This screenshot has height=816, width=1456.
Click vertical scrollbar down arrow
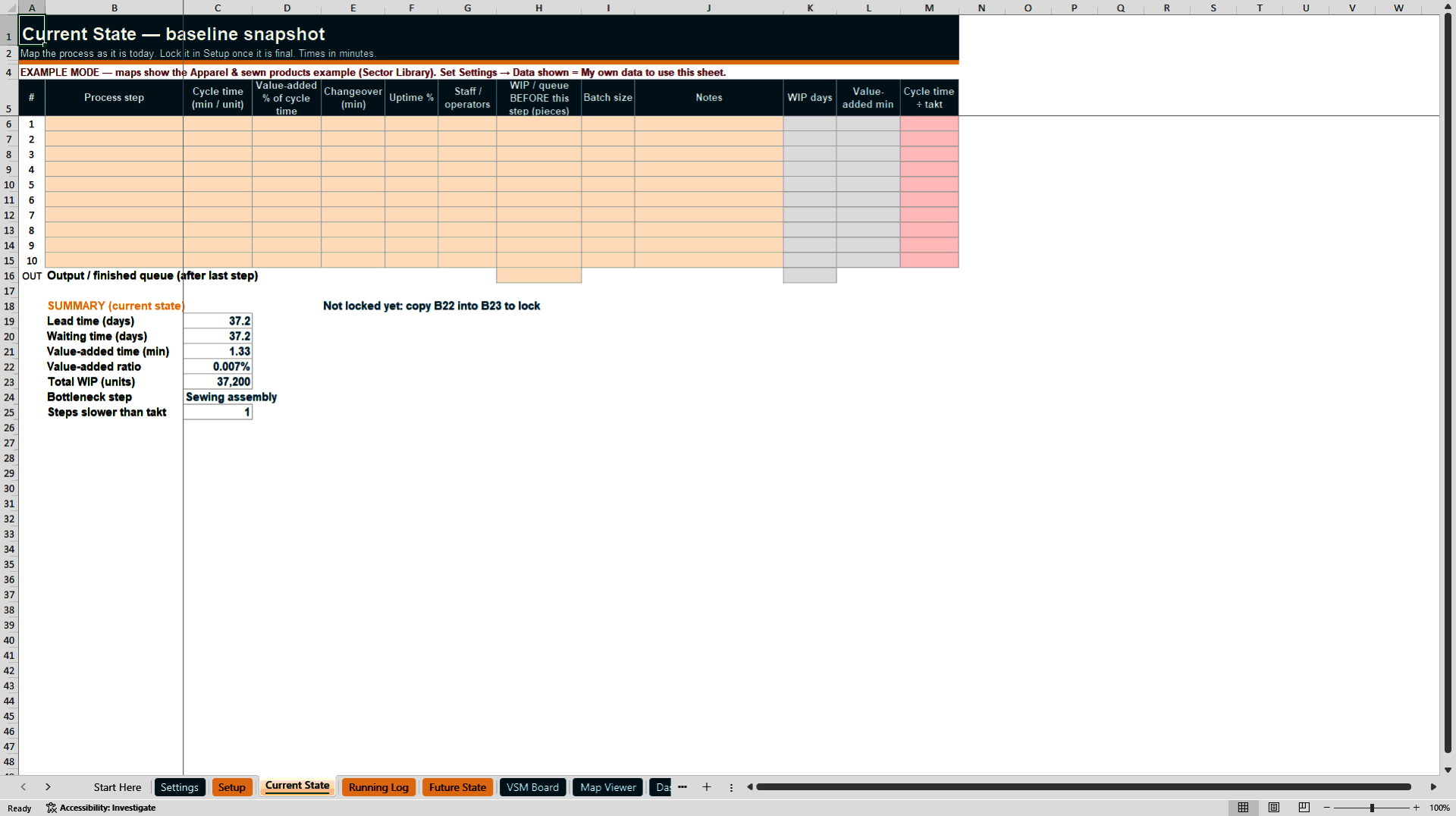tap(1448, 770)
